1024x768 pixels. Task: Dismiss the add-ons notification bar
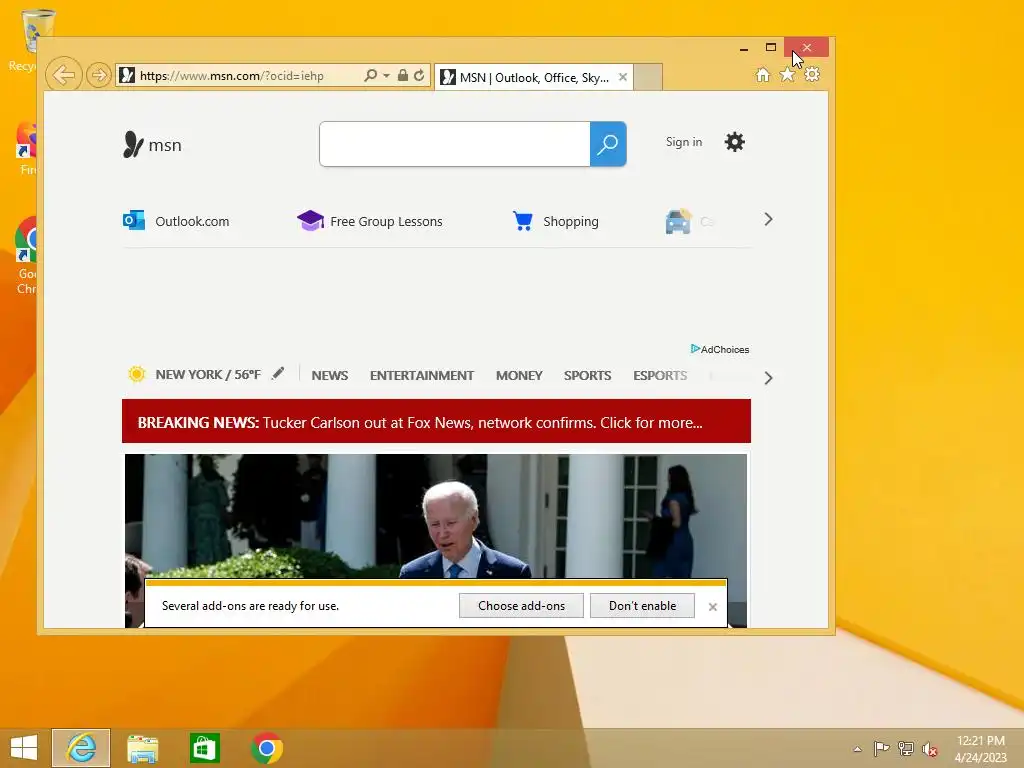click(712, 607)
